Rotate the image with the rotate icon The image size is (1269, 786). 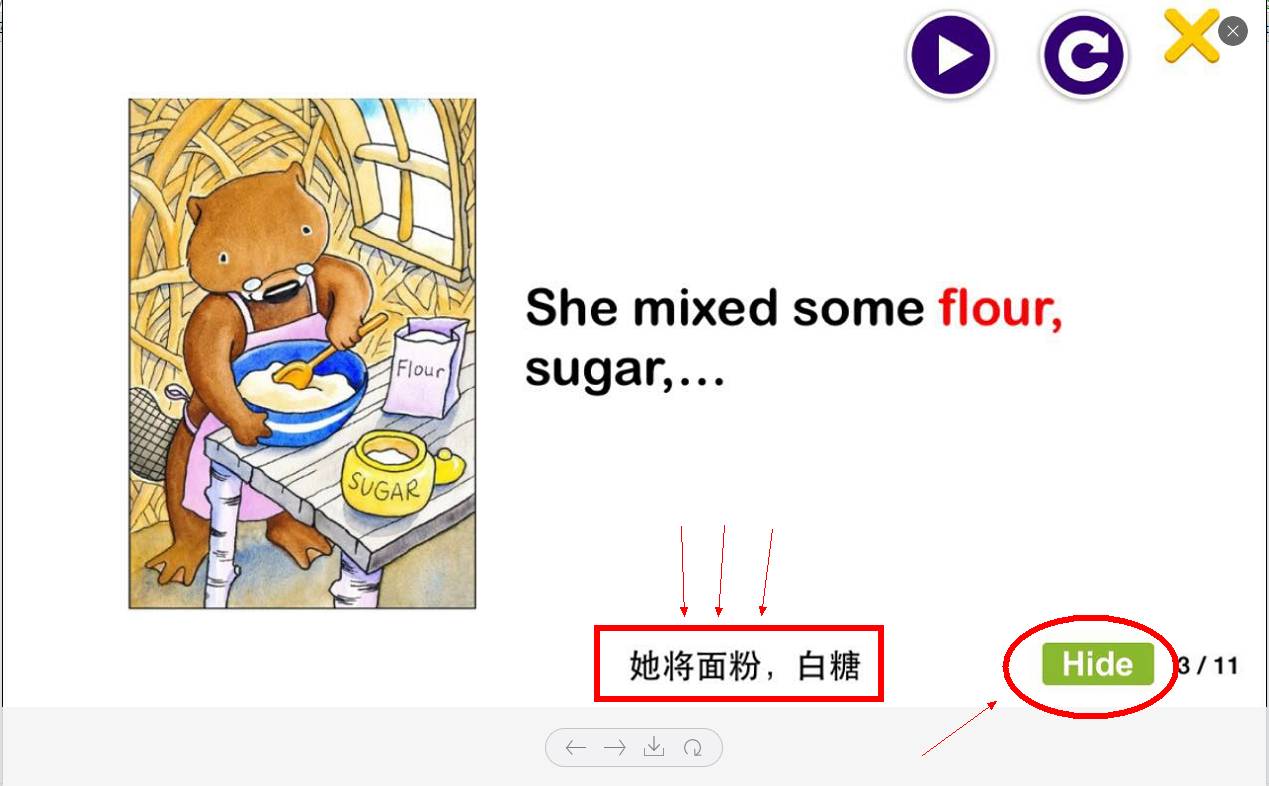(x=692, y=748)
